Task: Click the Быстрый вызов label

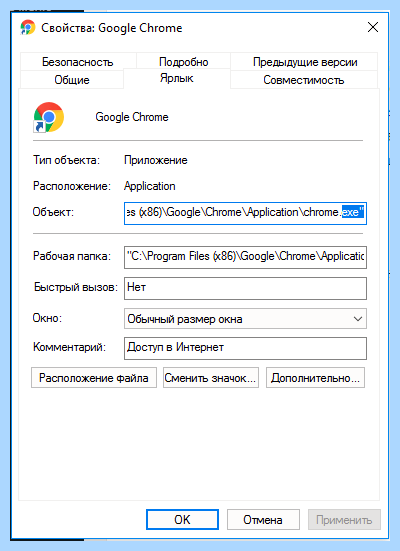Action: tap(76, 287)
